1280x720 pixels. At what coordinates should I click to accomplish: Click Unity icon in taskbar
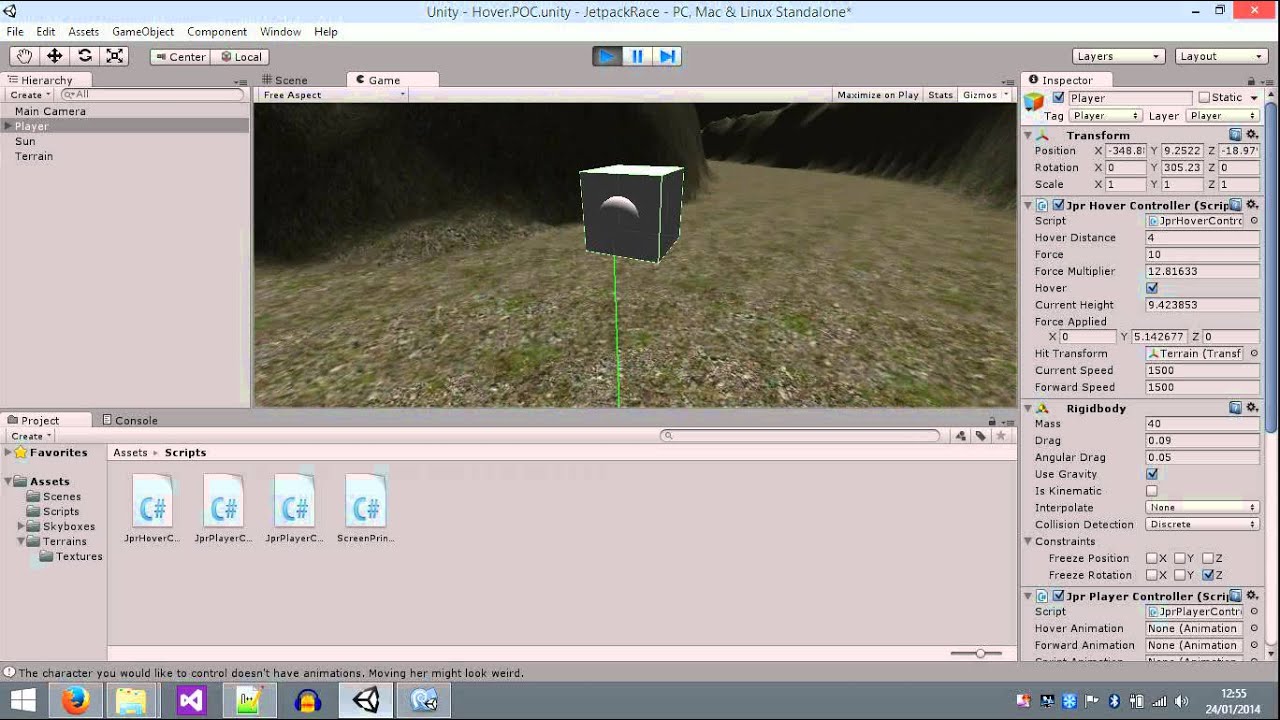pos(365,701)
